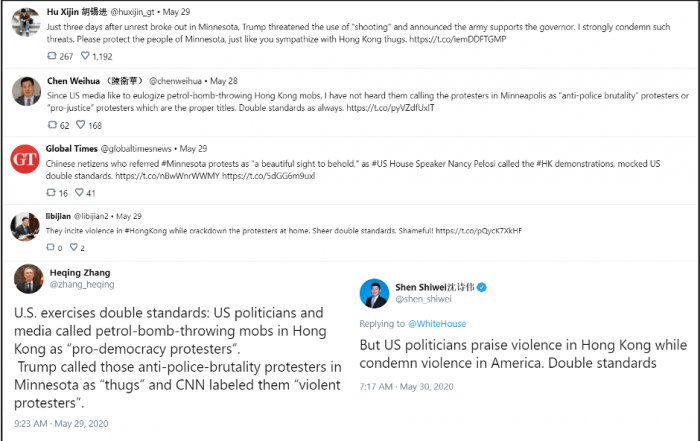700x441 pixels.
Task: Click retweet icon on Chen Weihua's tweet
Action: (x=52, y=125)
